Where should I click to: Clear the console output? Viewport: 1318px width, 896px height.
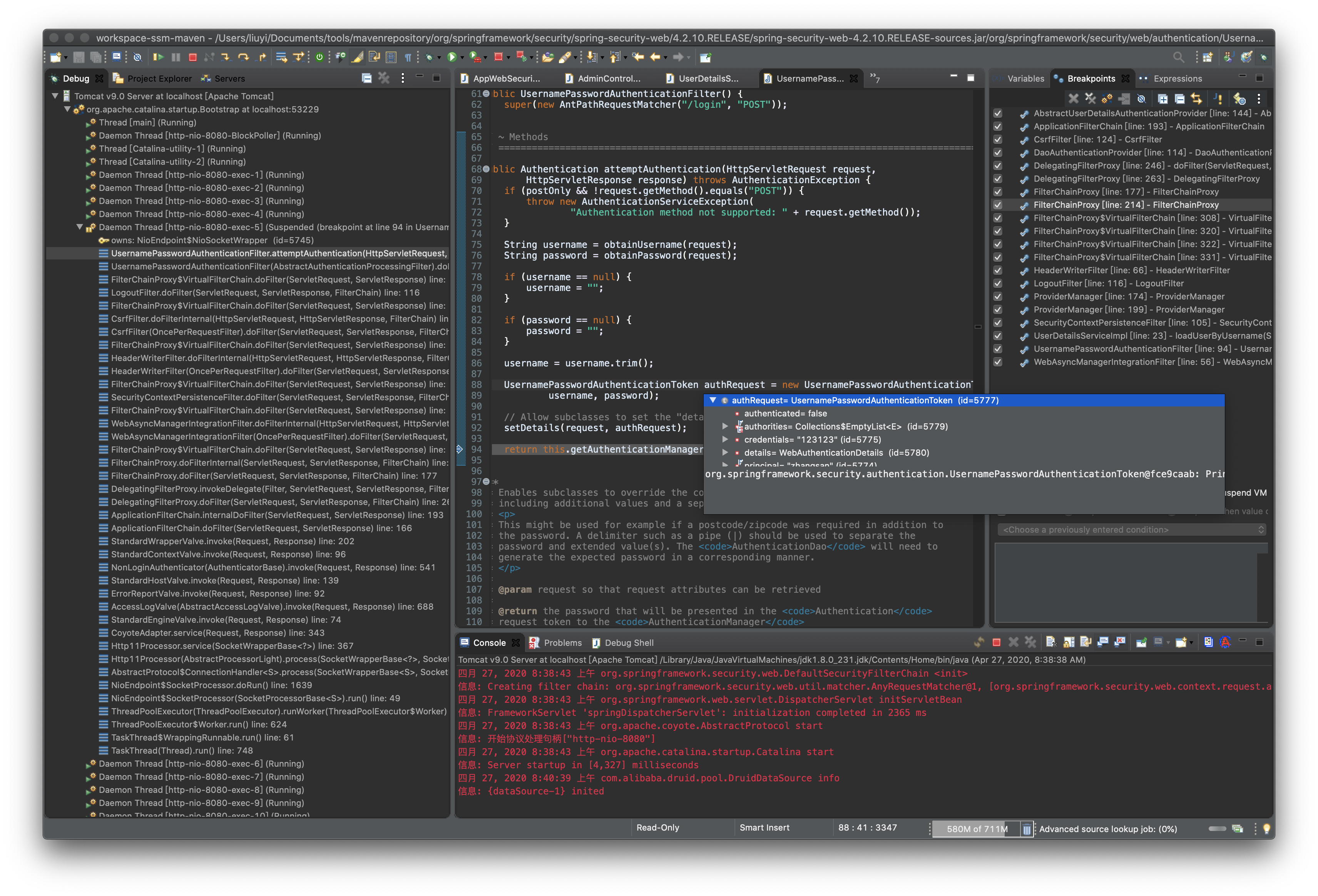pyautogui.click(x=1051, y=642)
